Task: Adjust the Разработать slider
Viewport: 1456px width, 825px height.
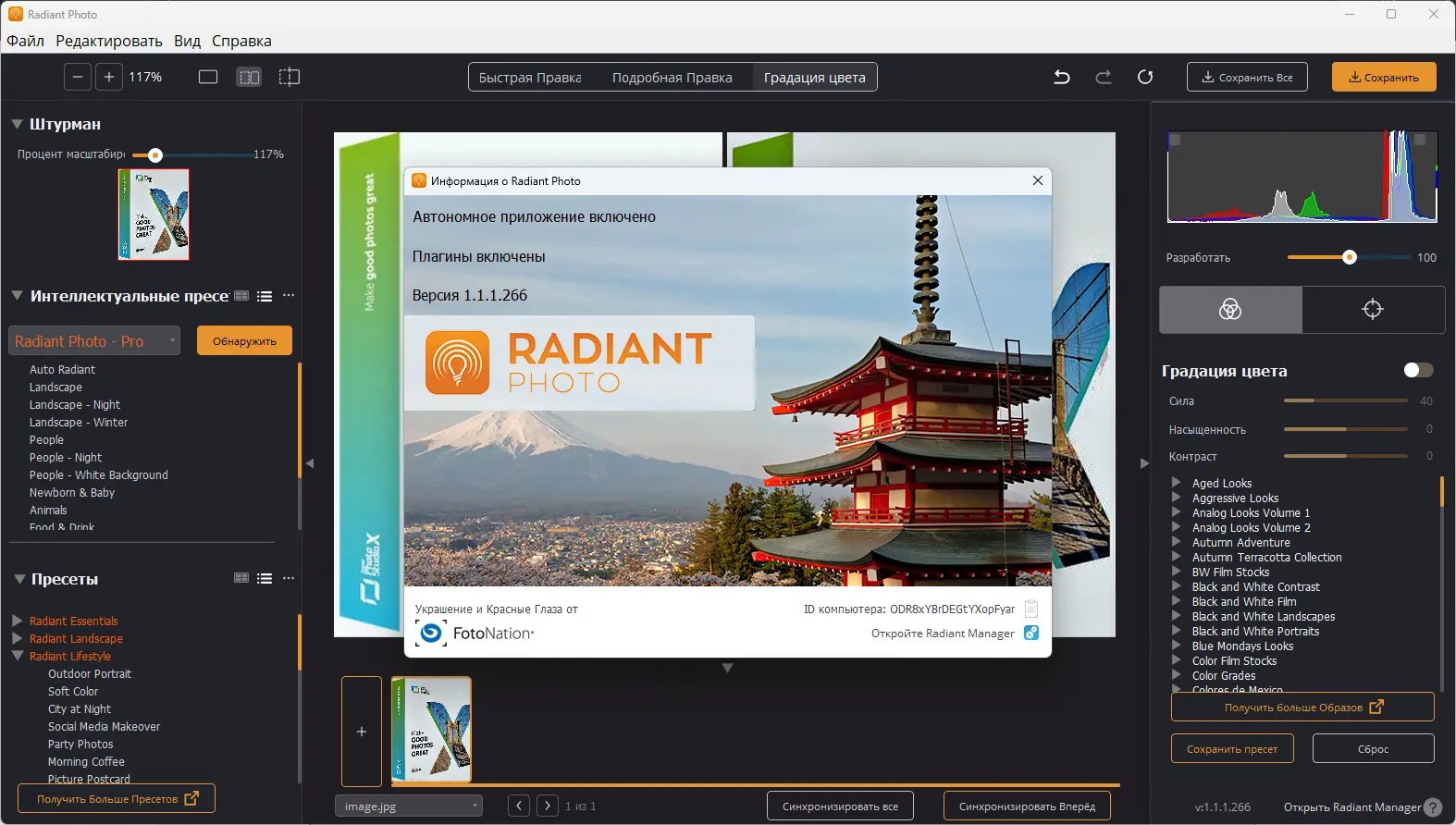Action: [1350, 257]
